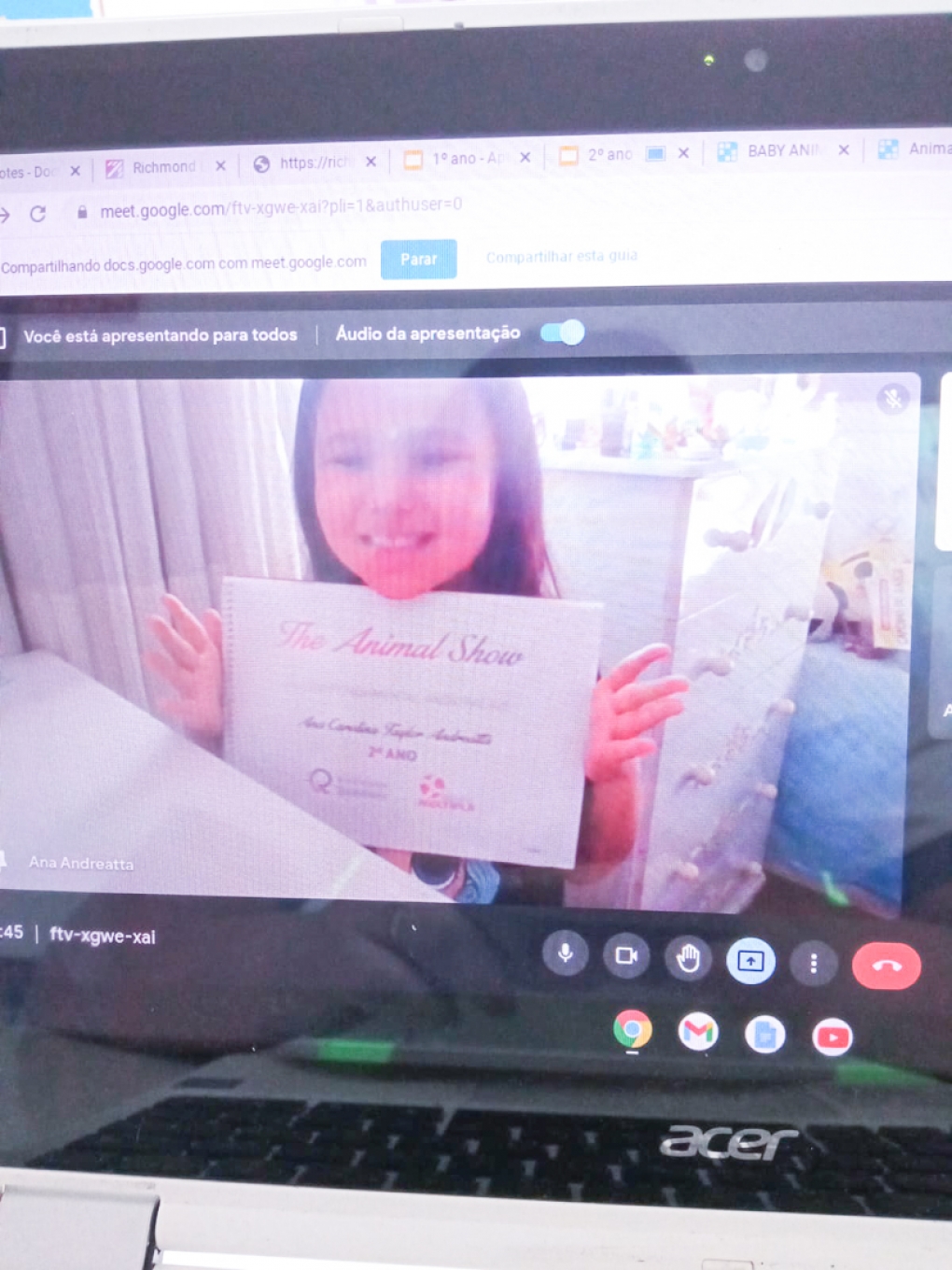Viewport: 952px width, 1270px height.
Task: Mute the microphone in Meet controls
Action: click(x=566, y=953)
